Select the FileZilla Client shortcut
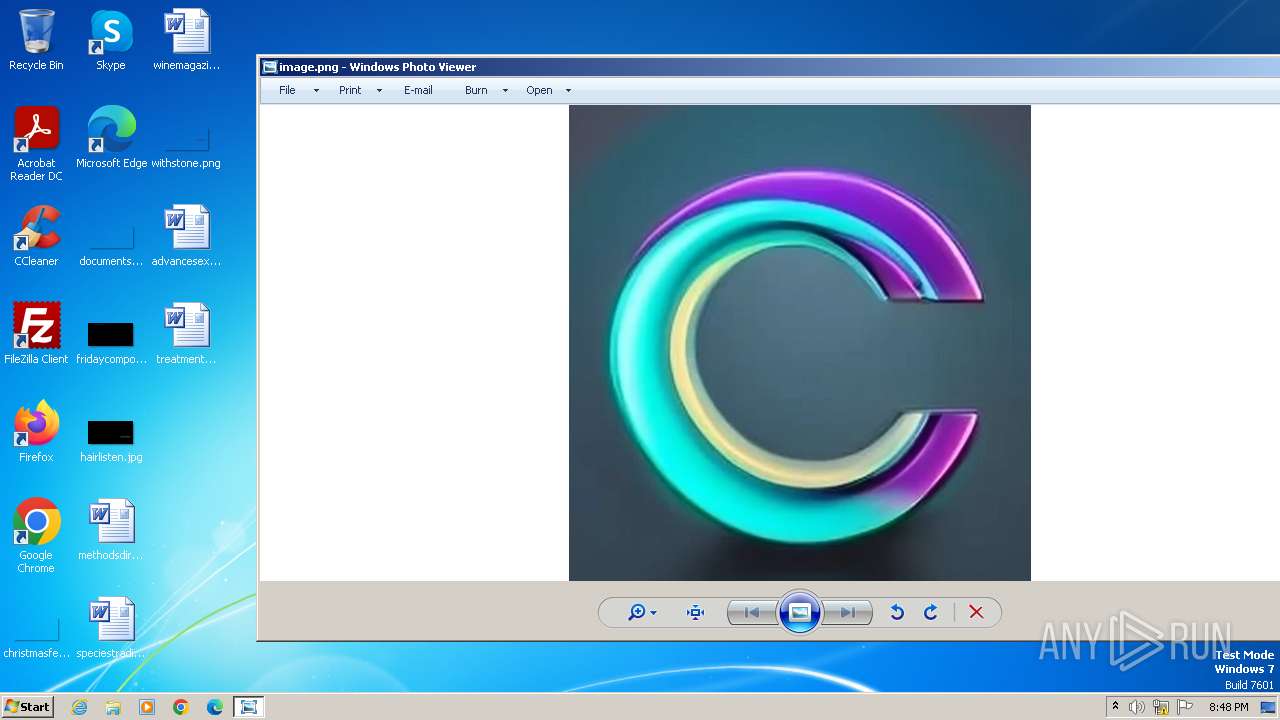Viewport: 1280px width, 720px height. [36, 334]
